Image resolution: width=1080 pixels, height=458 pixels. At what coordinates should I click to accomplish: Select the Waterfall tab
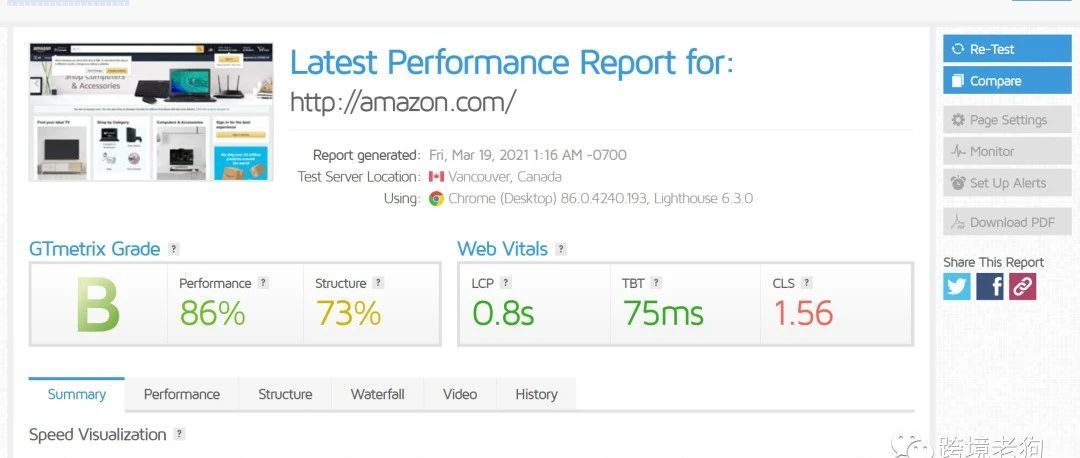point(377,394)
